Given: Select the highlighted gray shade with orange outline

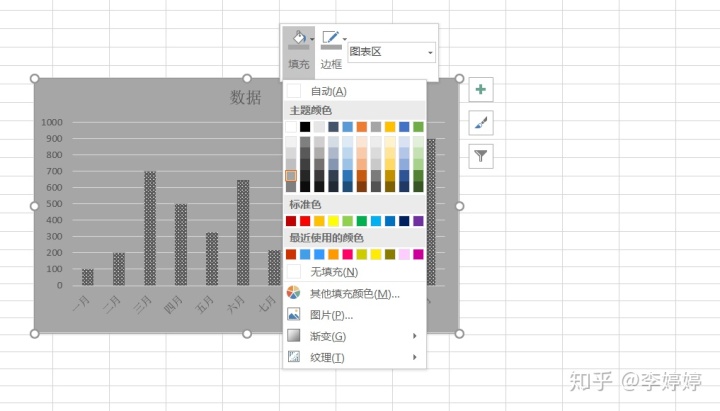Looking at the screenshot, I should (x=291, y=175).
